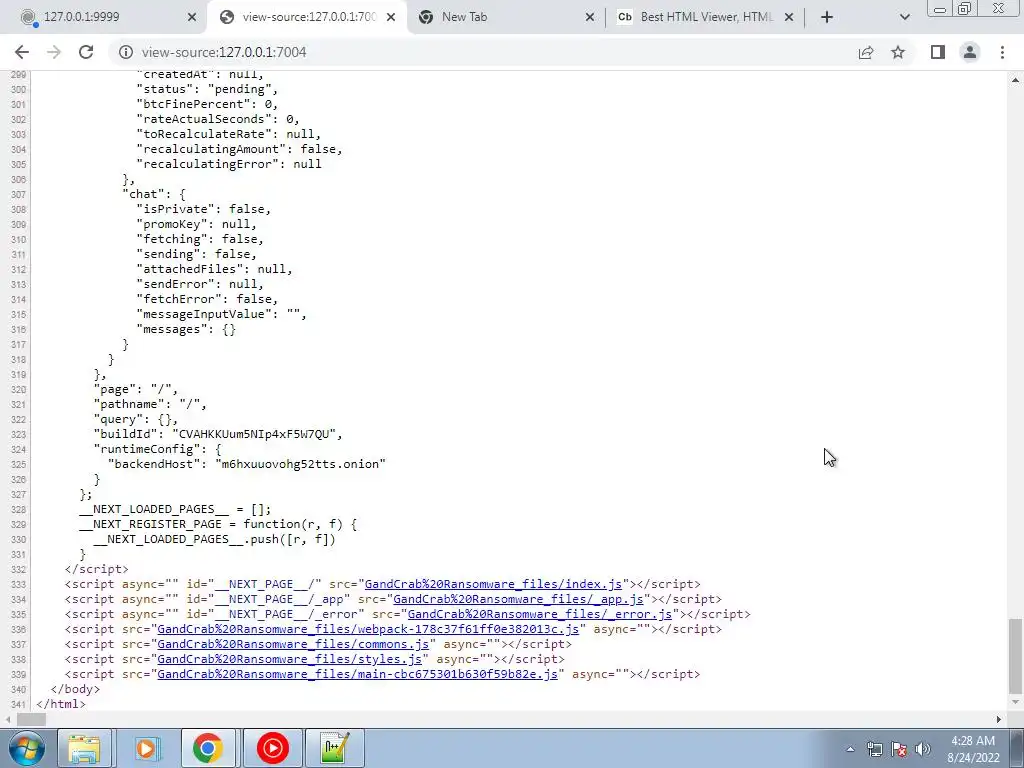Click the "messageInputValue" line text
Image resolution: width=1024 pixels, height=768 pixels.
click(x=221, y=314)
